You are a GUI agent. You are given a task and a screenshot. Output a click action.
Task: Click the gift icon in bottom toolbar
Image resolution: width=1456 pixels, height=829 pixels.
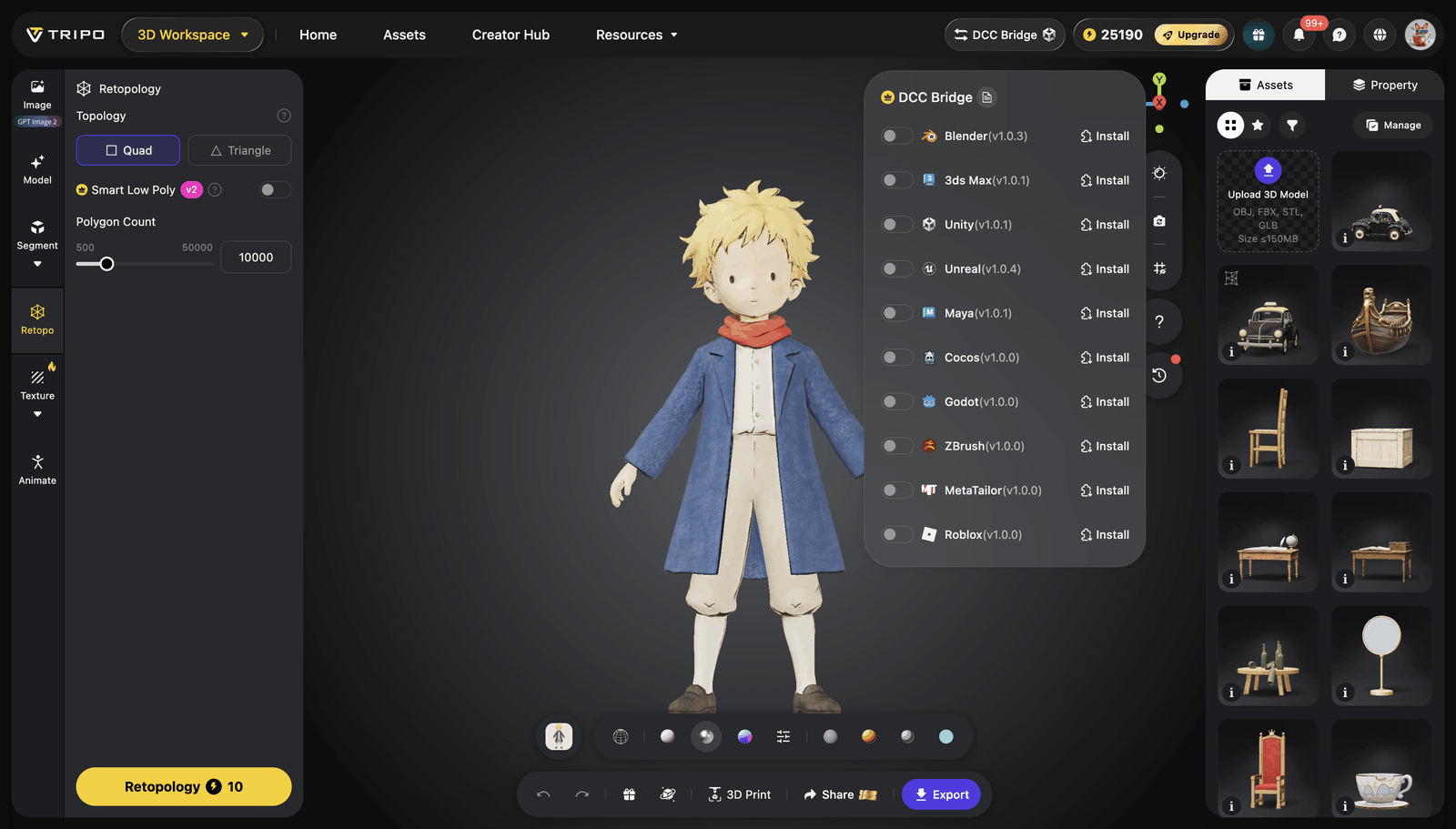629,794
